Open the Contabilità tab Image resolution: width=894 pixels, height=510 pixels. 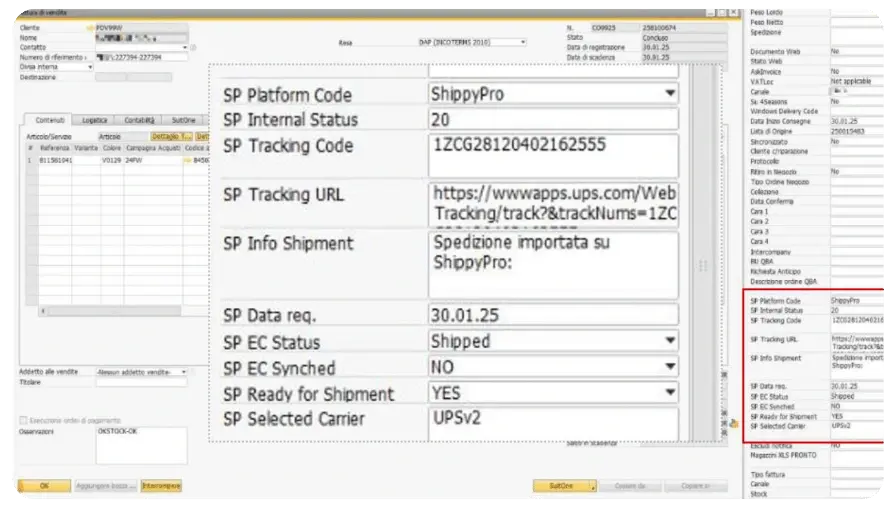(139, 120)
